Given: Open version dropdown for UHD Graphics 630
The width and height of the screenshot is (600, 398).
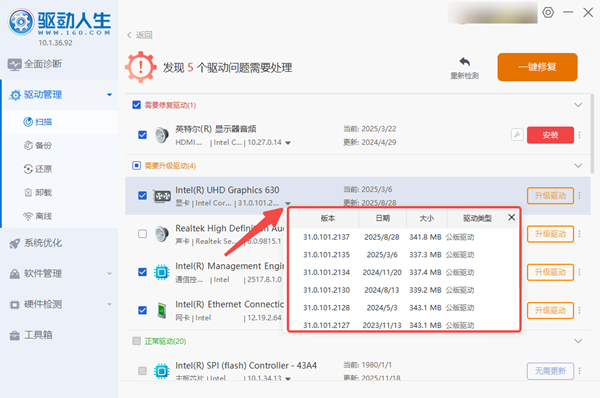Looking at the screenshot, I should pyautogui.click(x=288, y=203).
